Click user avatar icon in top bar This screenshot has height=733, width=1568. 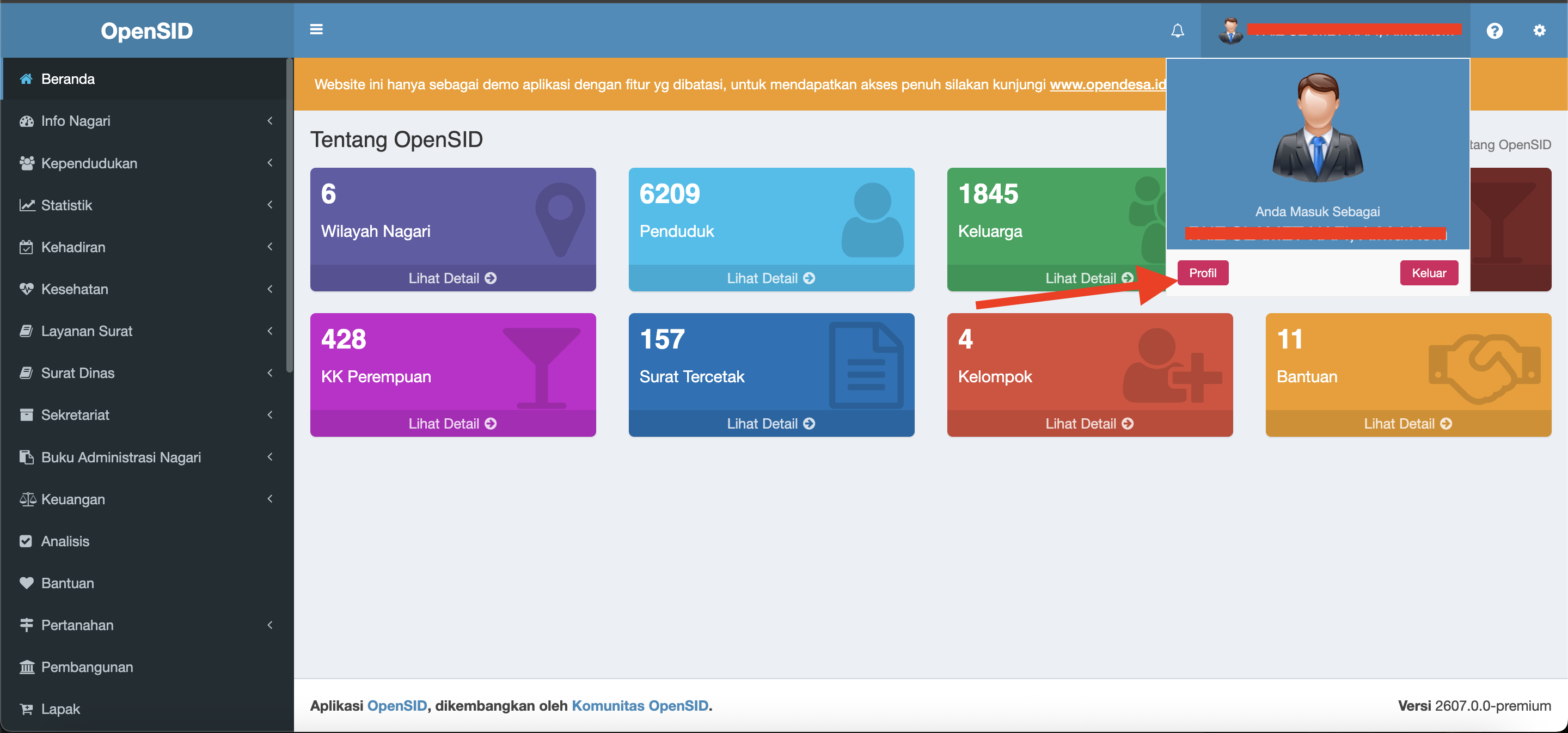point(1230,30)
